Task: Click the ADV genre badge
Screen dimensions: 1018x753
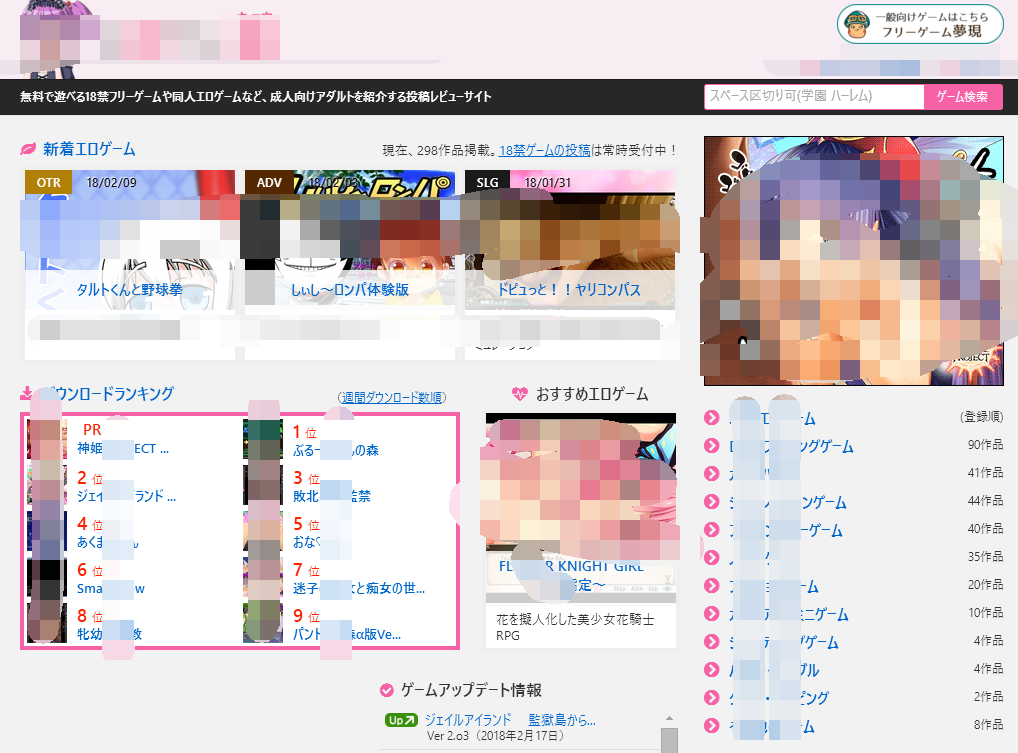Action: 269,182
